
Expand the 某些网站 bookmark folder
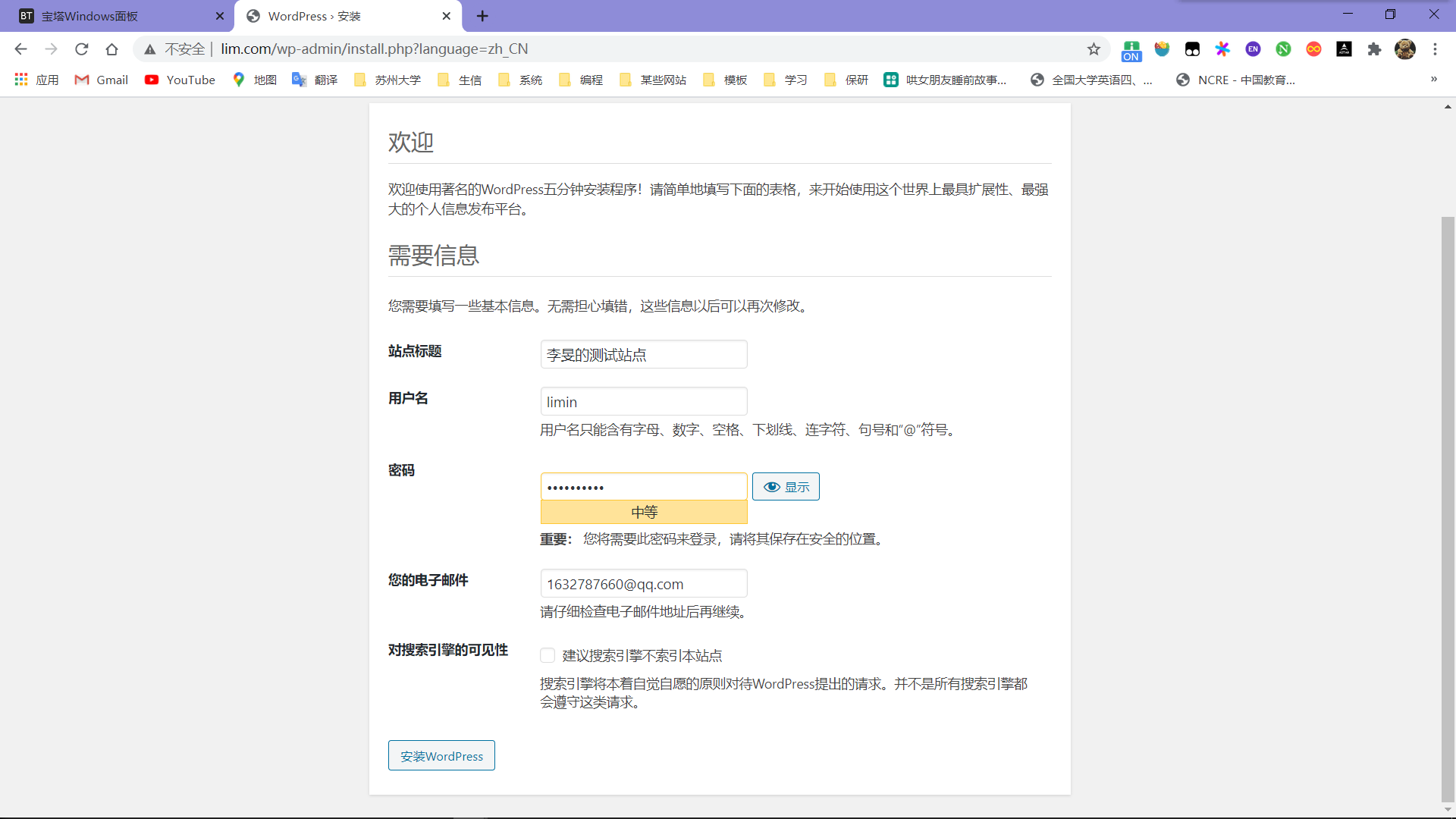[653, 80]
